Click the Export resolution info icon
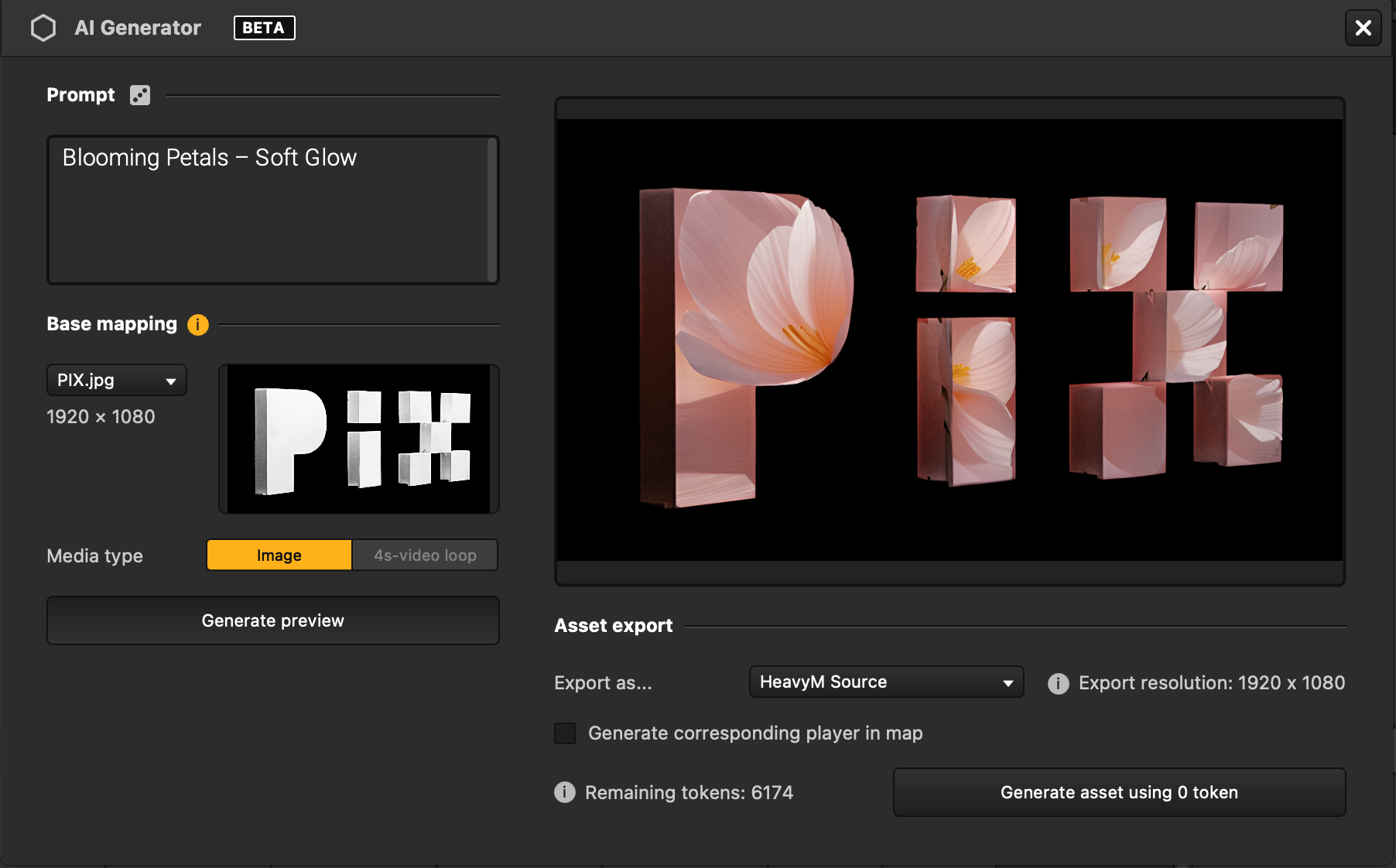The height and width of the screenshot is (868, 1396). (x=1058, y=683)
